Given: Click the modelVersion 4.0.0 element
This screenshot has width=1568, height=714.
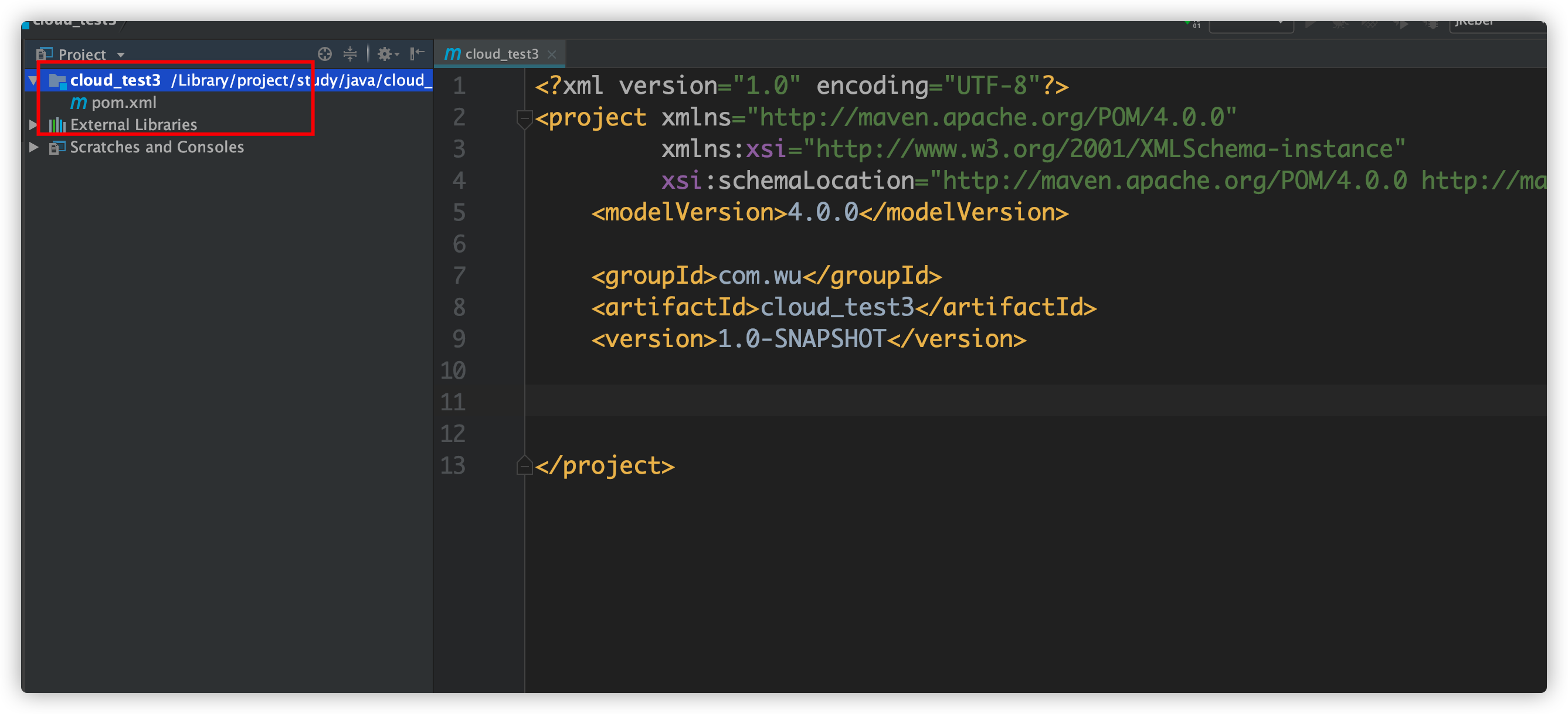Looking at the screenshot, I should (830, 212).
